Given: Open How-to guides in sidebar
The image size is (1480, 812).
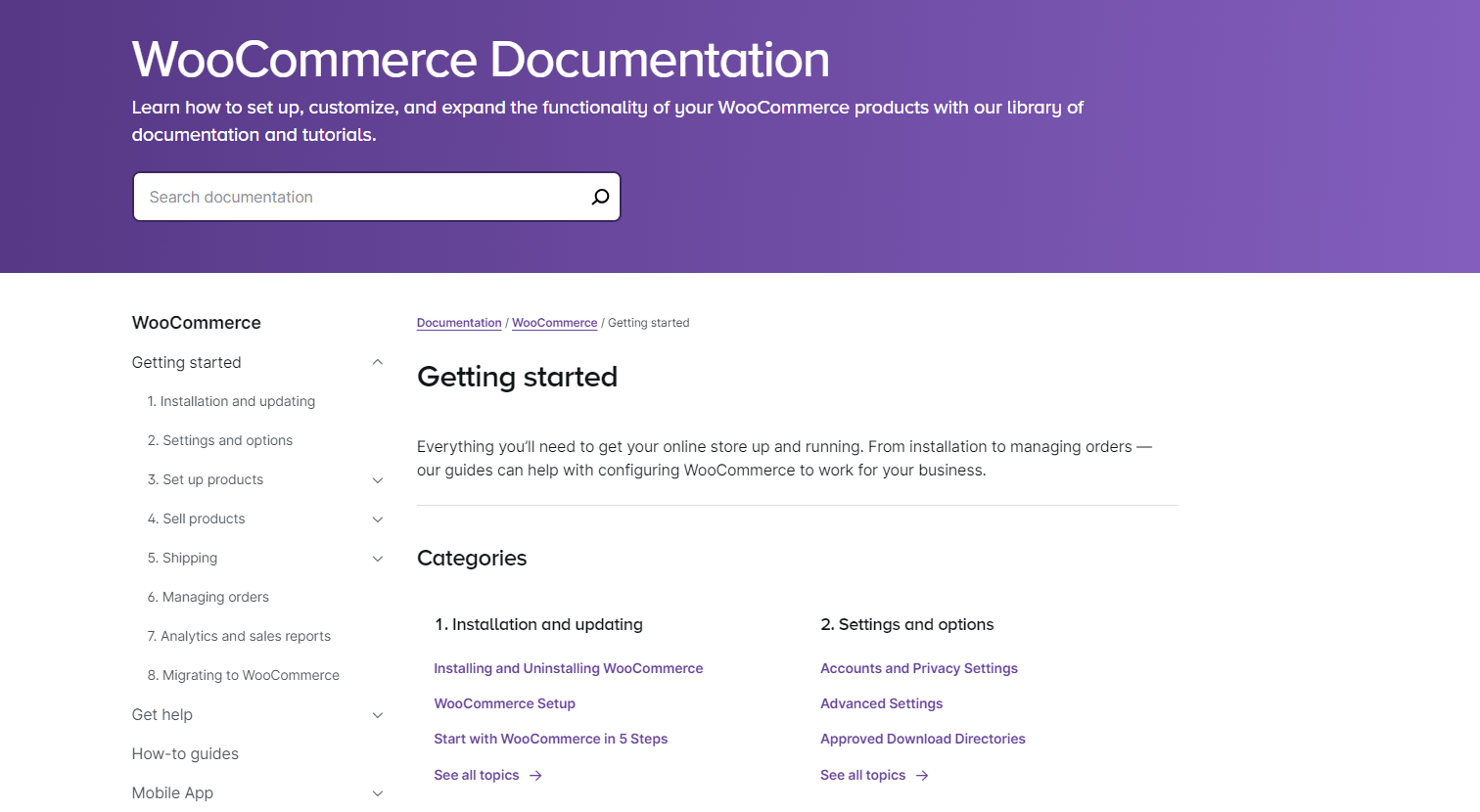Looking at the screenshot, I should pyautogui.click(x=185, y=753).
